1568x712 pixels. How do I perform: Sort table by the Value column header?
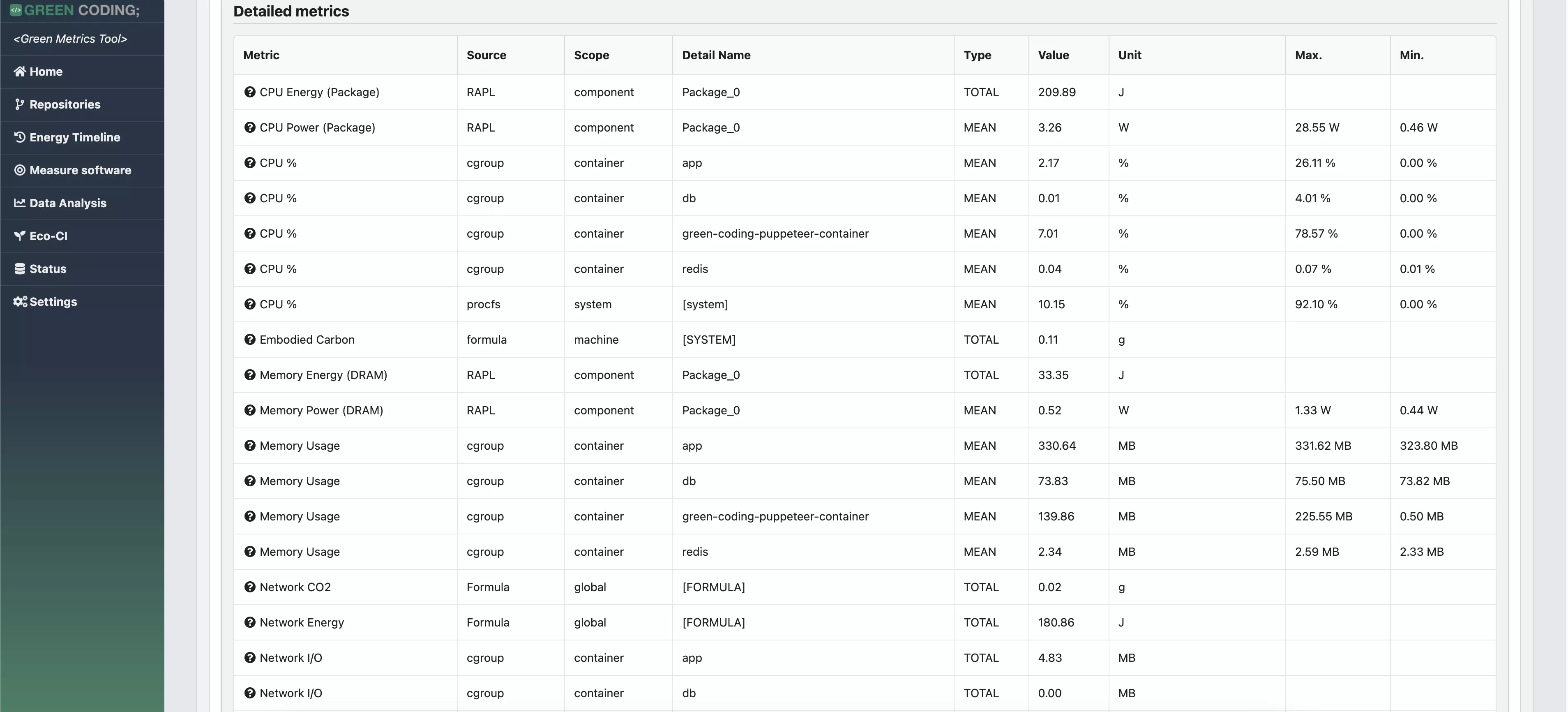[x=1053, y=55]
